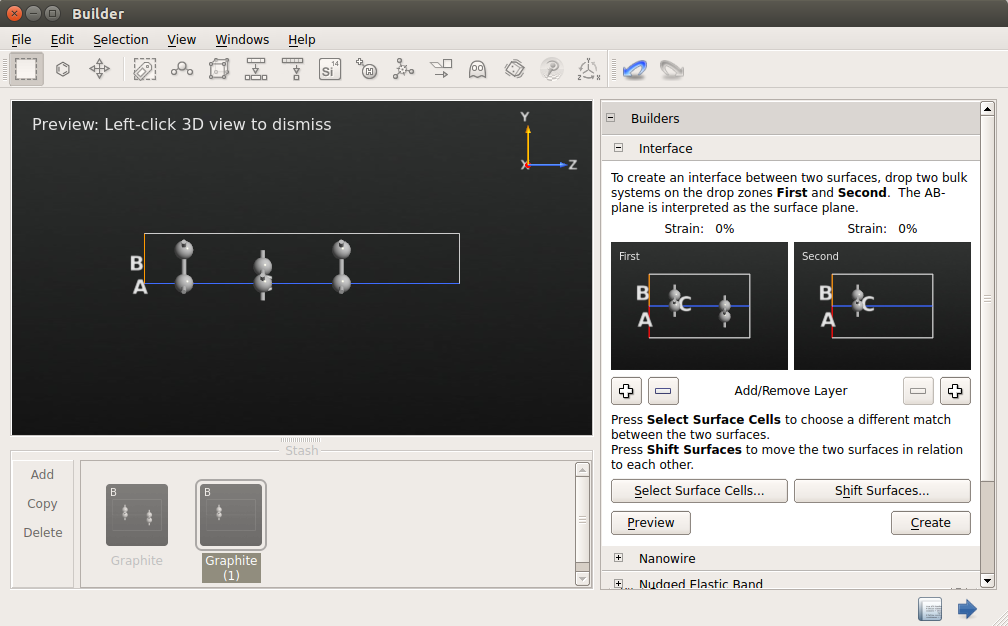Click the document list icon at bottom right
The width and height of the screenshot is (1008, 626).
930,609
